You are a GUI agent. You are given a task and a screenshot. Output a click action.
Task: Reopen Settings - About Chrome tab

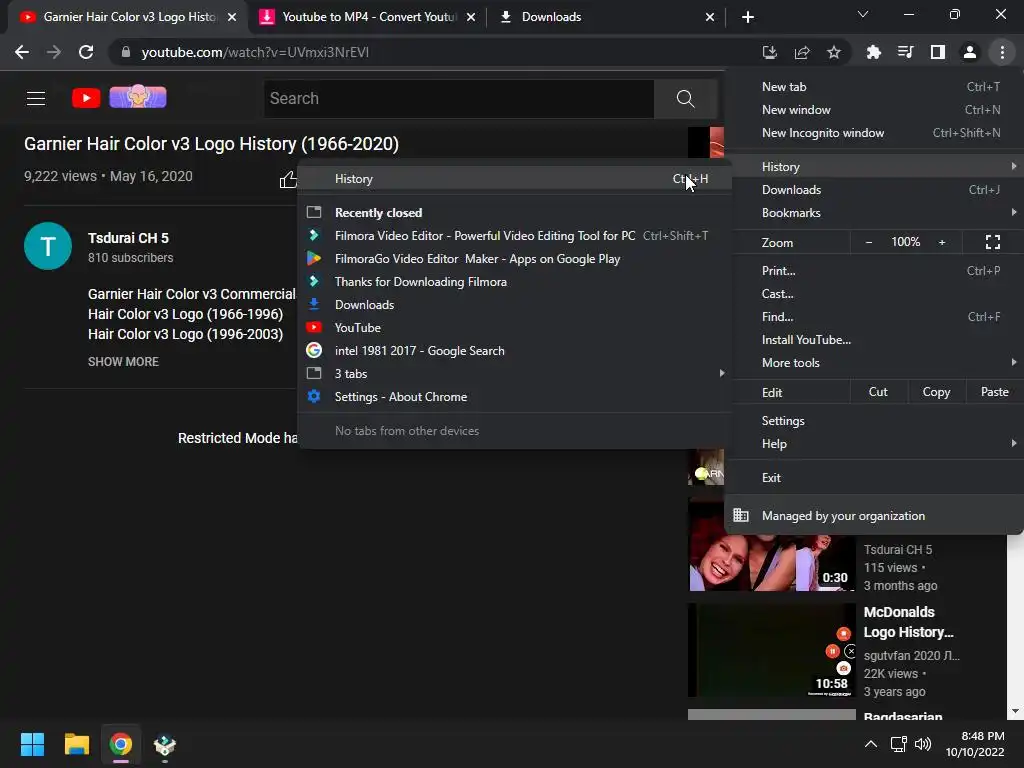tap(515, 397)
